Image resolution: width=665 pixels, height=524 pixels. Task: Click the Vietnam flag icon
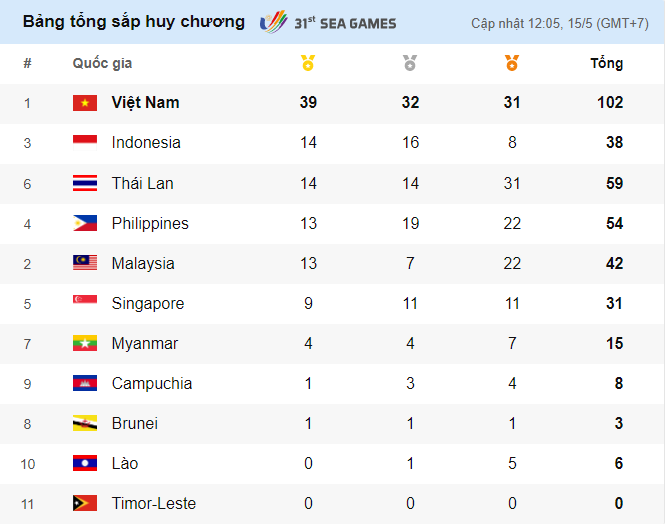pyautogui.click(x=85, y=103)
